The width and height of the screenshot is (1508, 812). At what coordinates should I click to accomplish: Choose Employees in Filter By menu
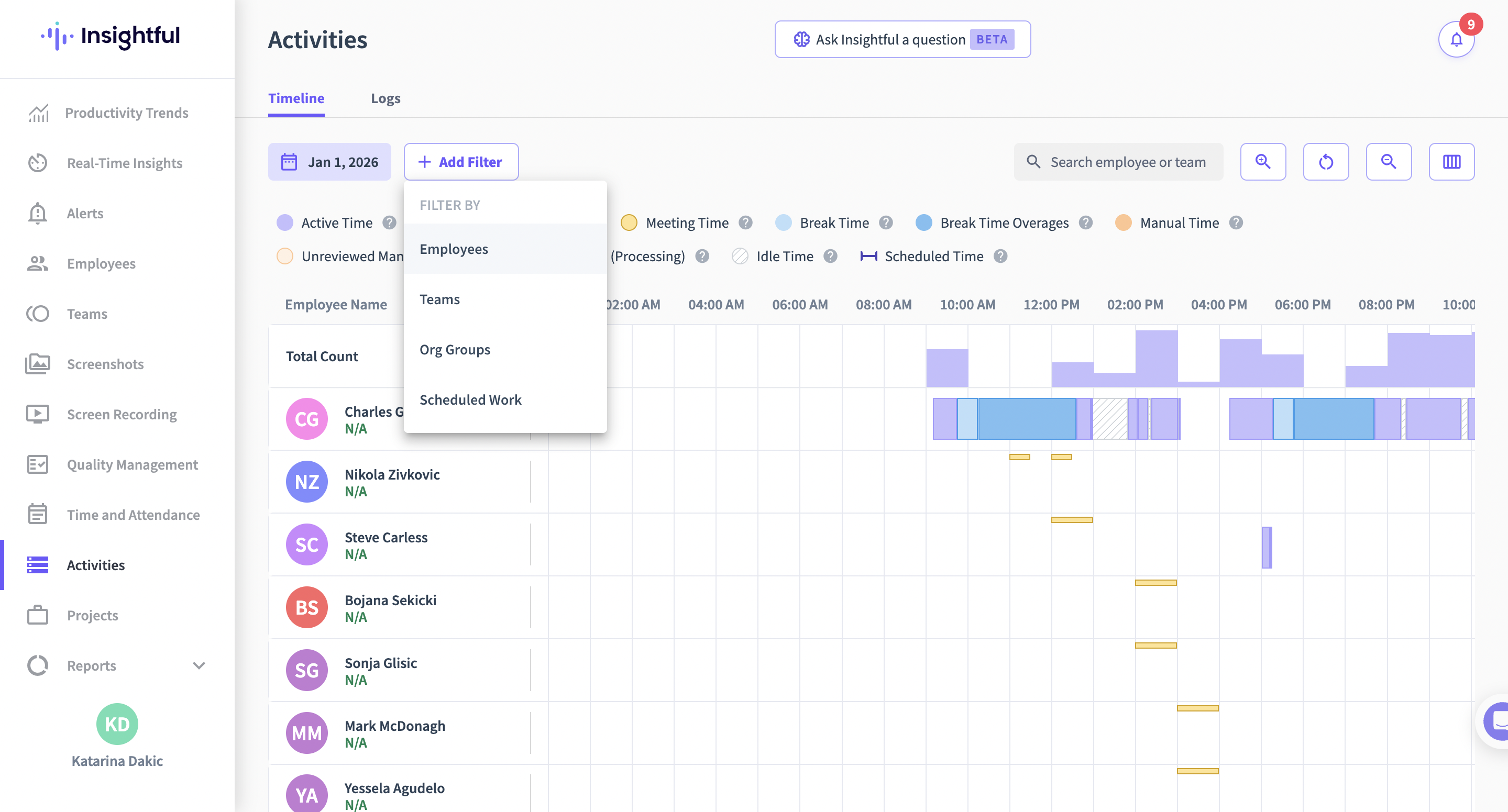pyautogui.click(x=505, y=249)
